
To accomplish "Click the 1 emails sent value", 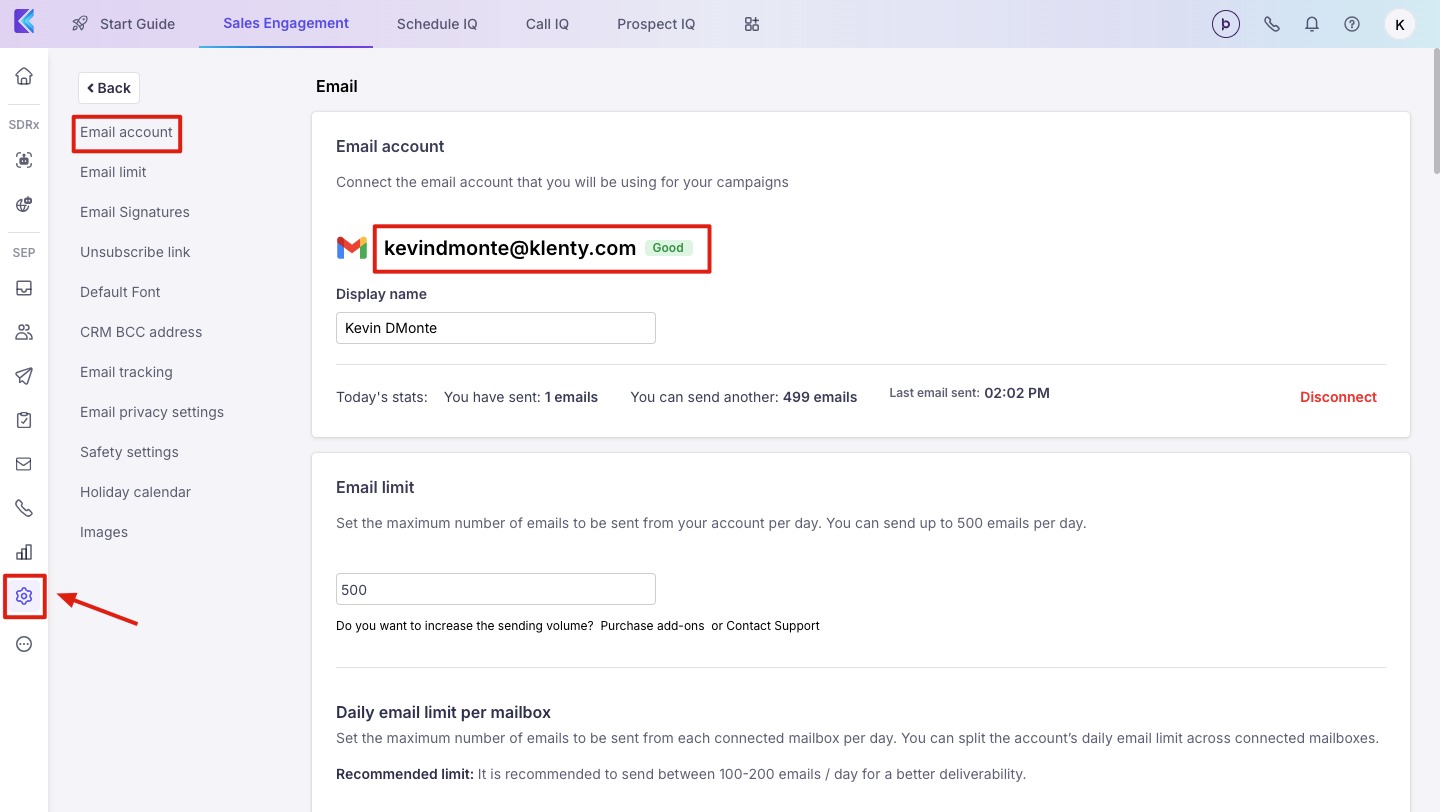I will coord(571,397).
